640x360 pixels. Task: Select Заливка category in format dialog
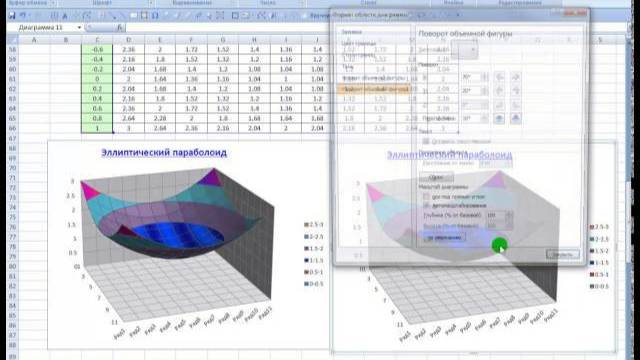(x=352, y=32)
